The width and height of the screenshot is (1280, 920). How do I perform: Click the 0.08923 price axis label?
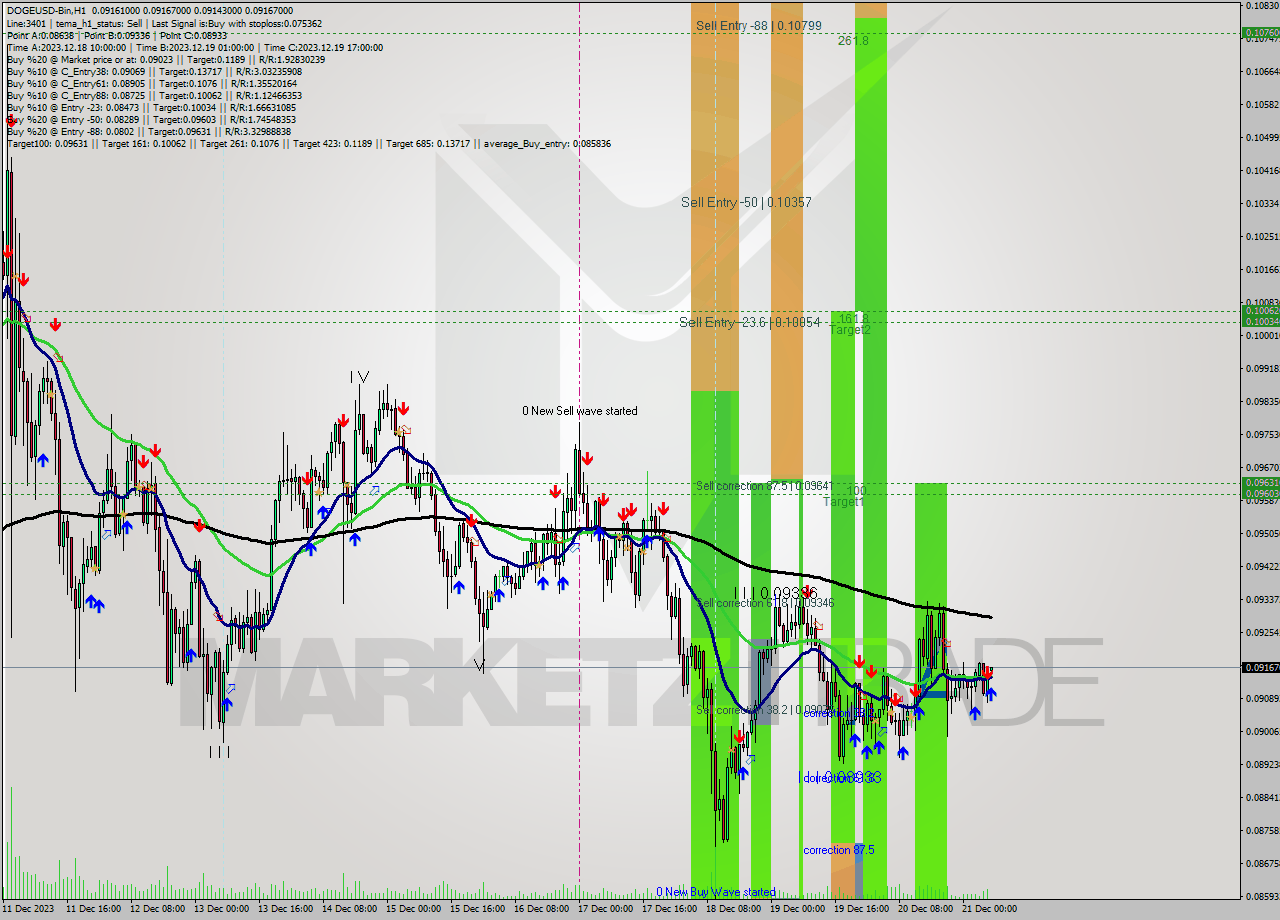pyautogui.click(x=1263, y=764)
